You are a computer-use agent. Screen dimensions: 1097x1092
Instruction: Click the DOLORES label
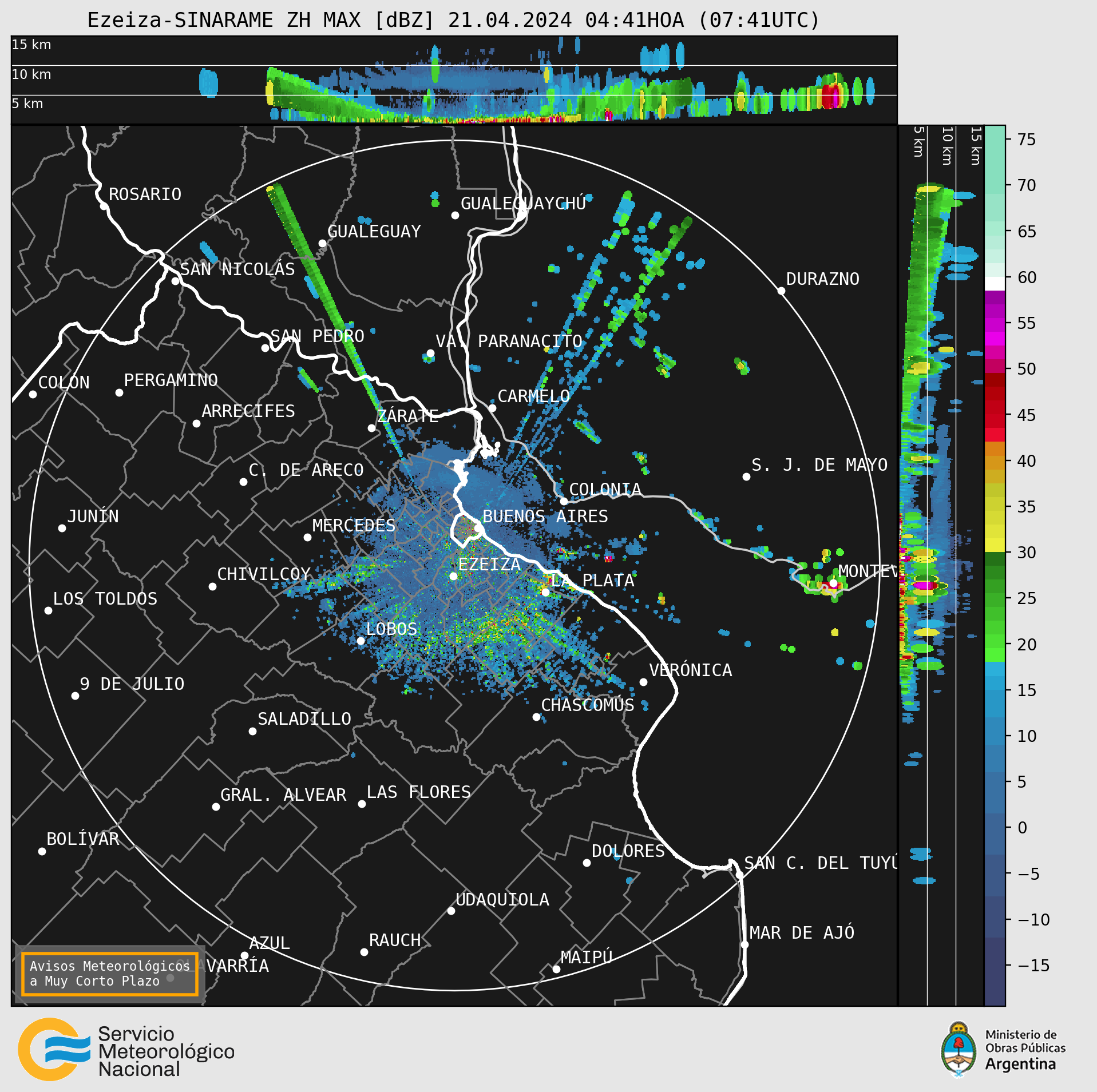628,851
